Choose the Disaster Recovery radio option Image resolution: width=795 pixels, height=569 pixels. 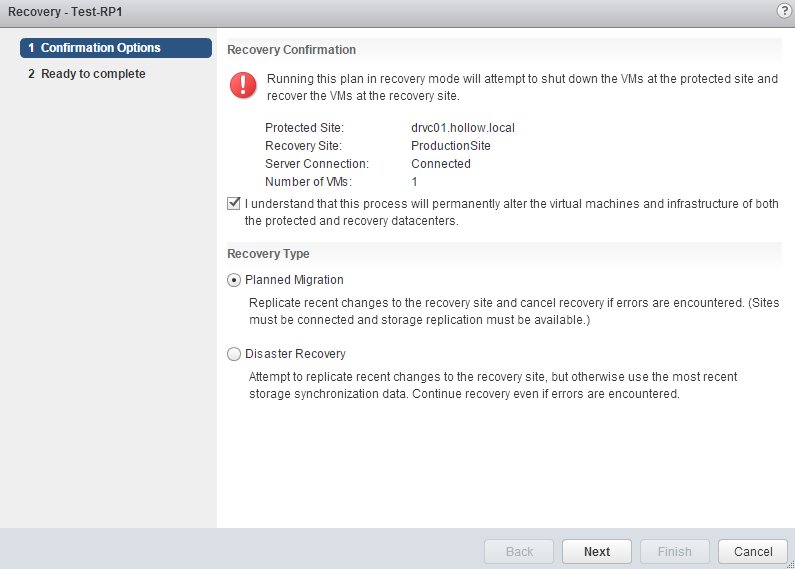tap(234, 354)
